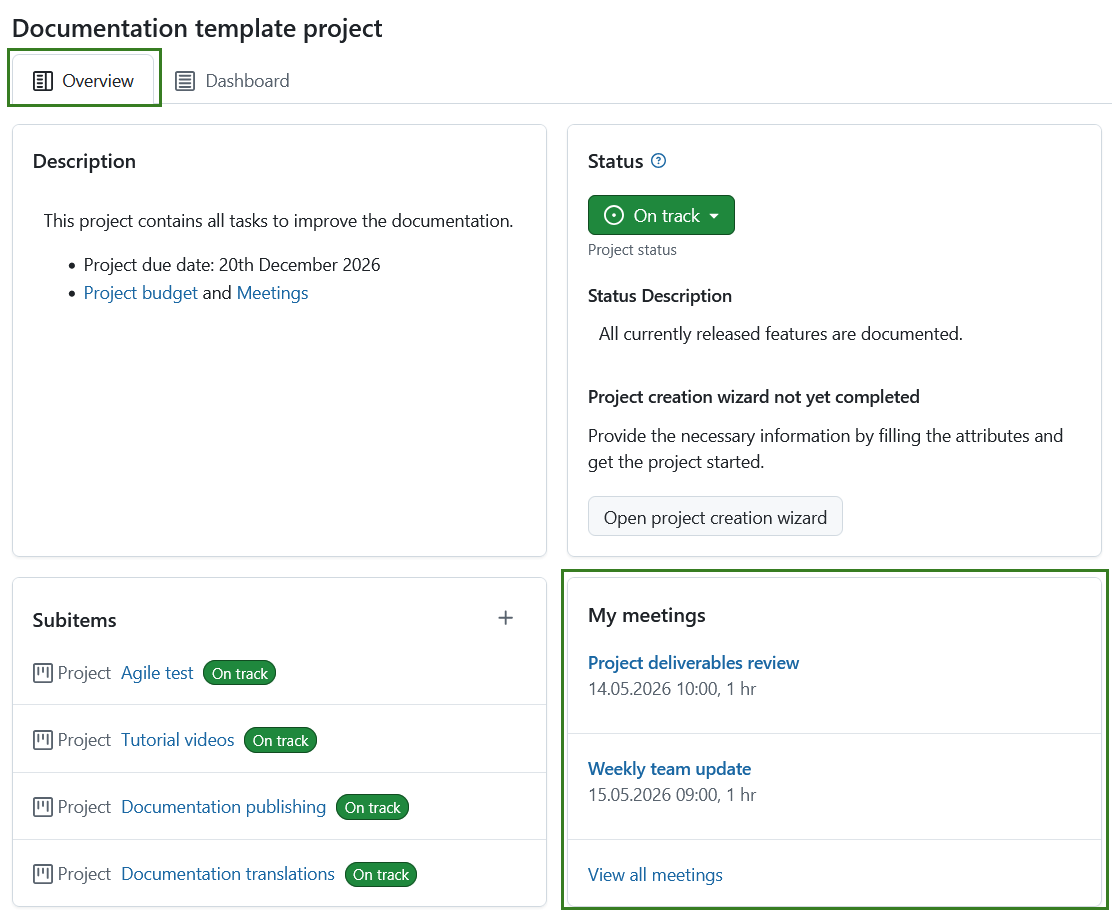This screenshot has height=917, width=1112.
Task: Select the 'Documentation template project' title
Action: point(197,28)
